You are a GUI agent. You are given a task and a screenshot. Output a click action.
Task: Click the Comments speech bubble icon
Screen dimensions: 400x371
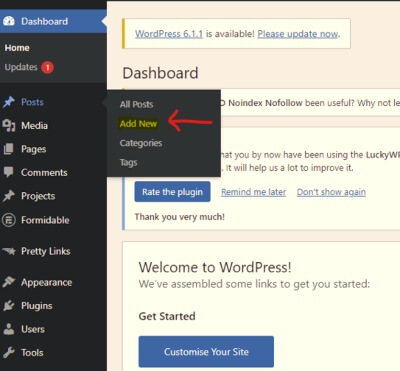pos(8,172)
